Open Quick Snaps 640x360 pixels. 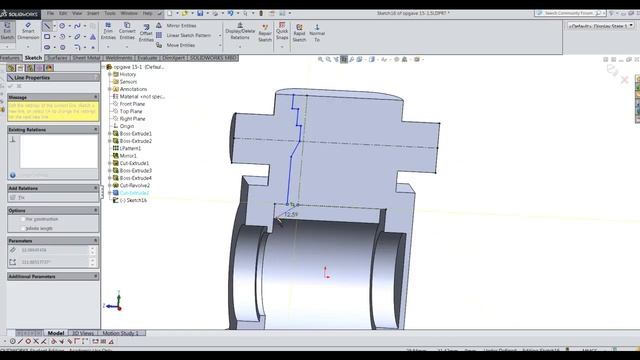coord(282,31)
